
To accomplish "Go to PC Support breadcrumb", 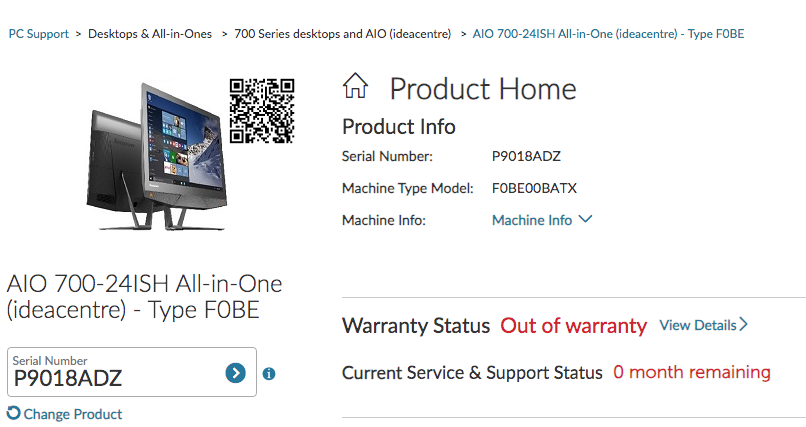I will point(39,34).
